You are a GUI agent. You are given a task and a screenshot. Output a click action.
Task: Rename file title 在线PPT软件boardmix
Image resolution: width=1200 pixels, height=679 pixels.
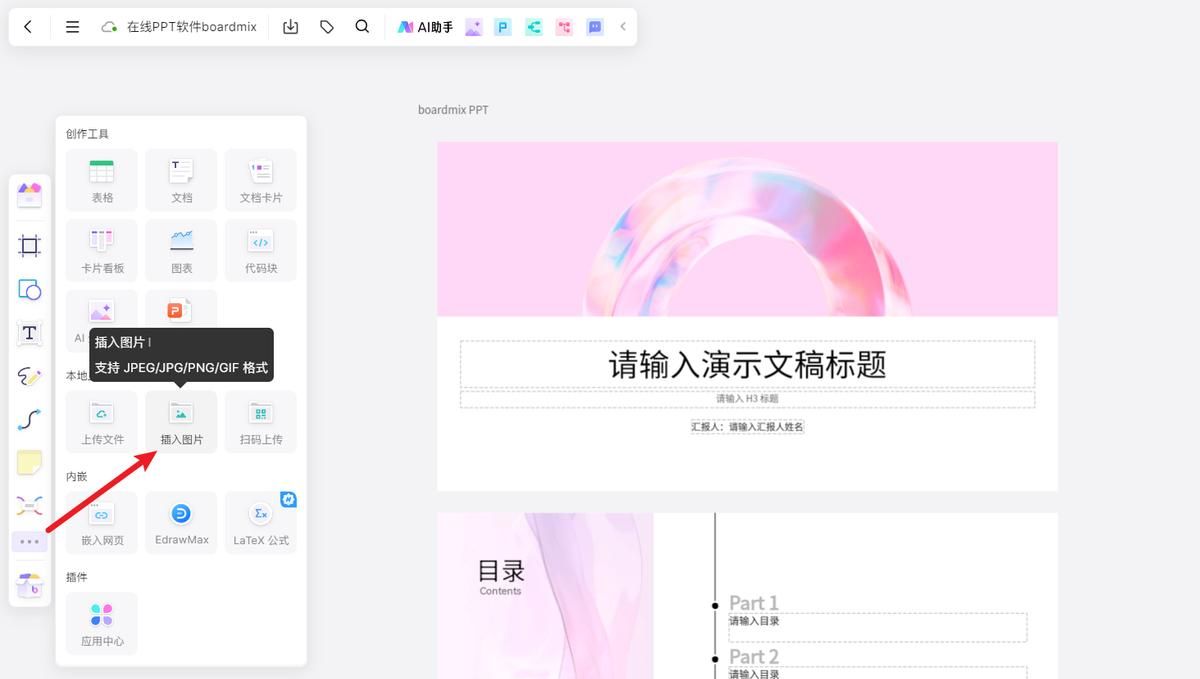192,27
